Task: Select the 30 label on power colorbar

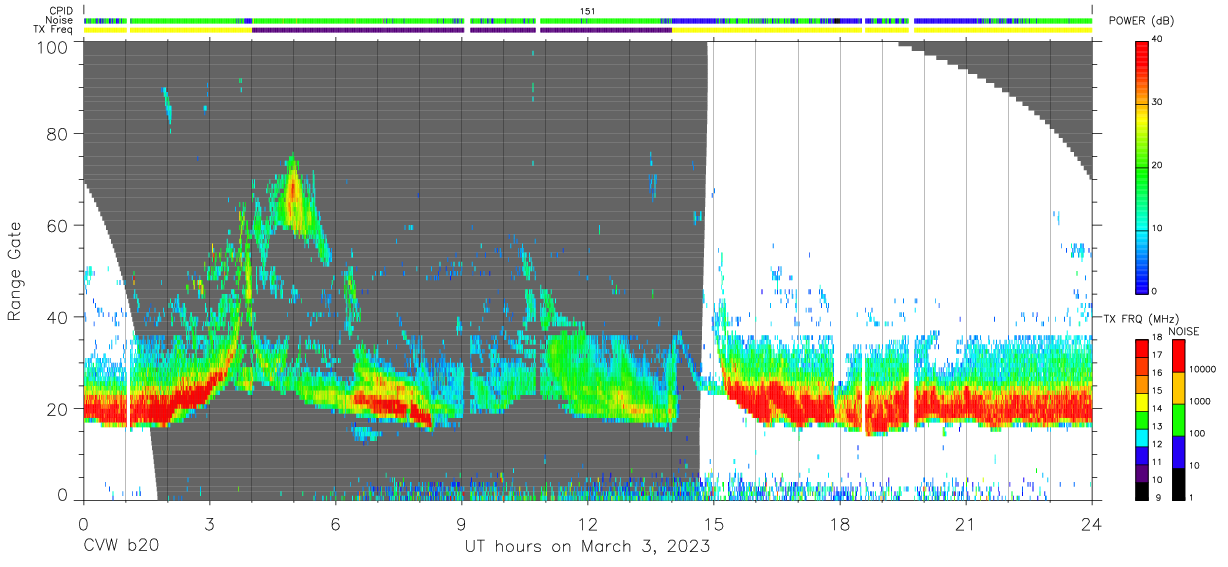Action: 1158,103
